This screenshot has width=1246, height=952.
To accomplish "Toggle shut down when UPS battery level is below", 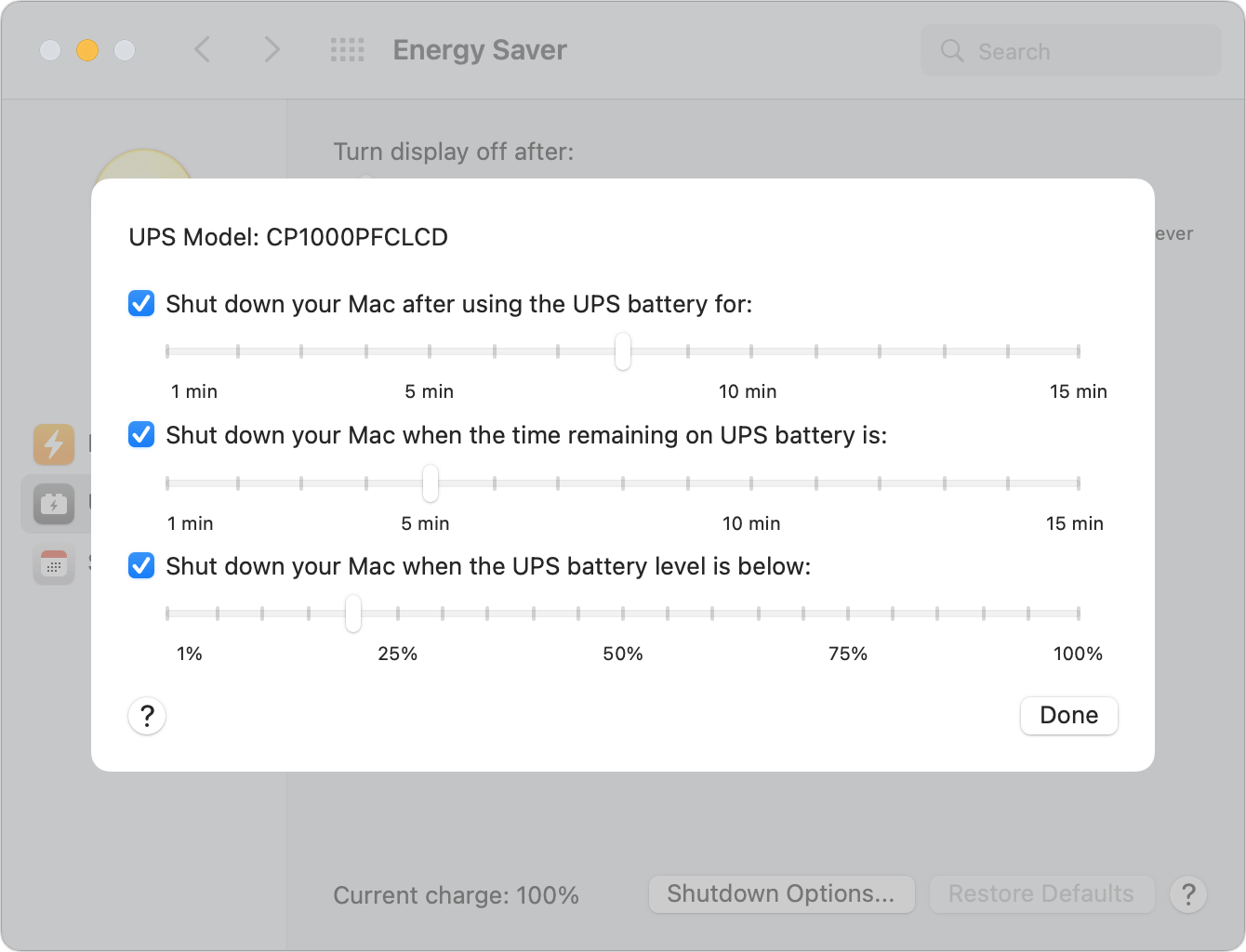I will (140, 565).
